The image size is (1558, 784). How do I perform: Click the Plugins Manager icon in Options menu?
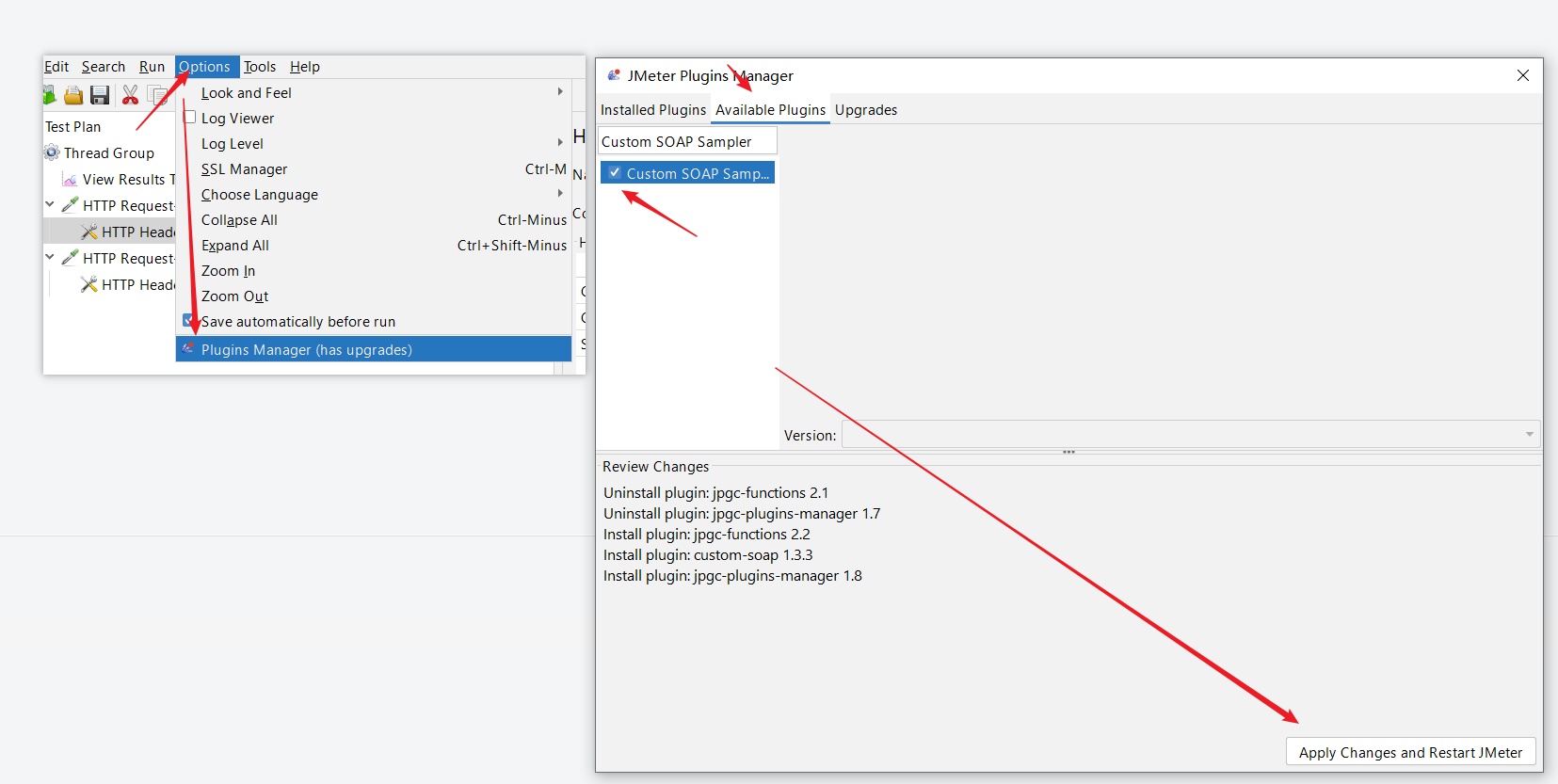tap(188, 349)
